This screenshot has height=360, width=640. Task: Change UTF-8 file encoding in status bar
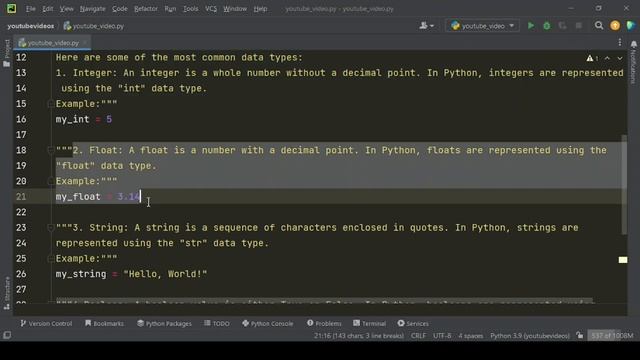pos(442,336)
